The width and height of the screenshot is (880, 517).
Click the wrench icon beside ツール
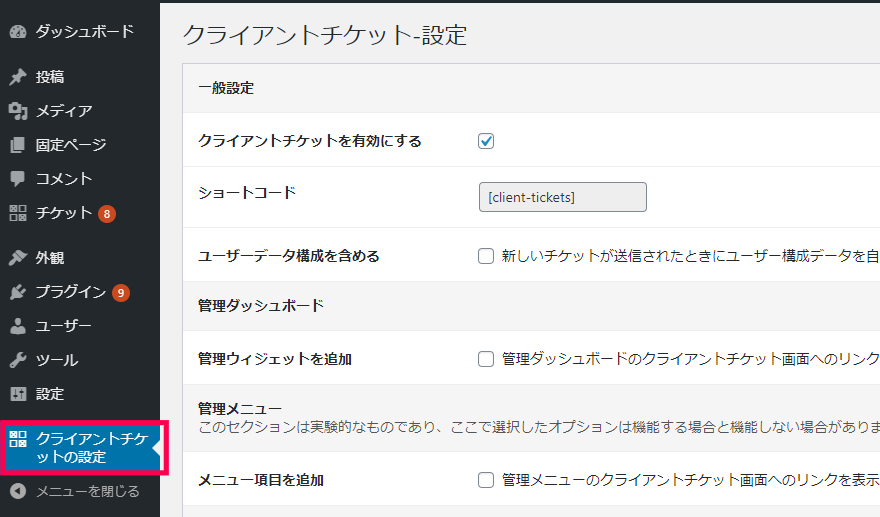click(18, 360)
